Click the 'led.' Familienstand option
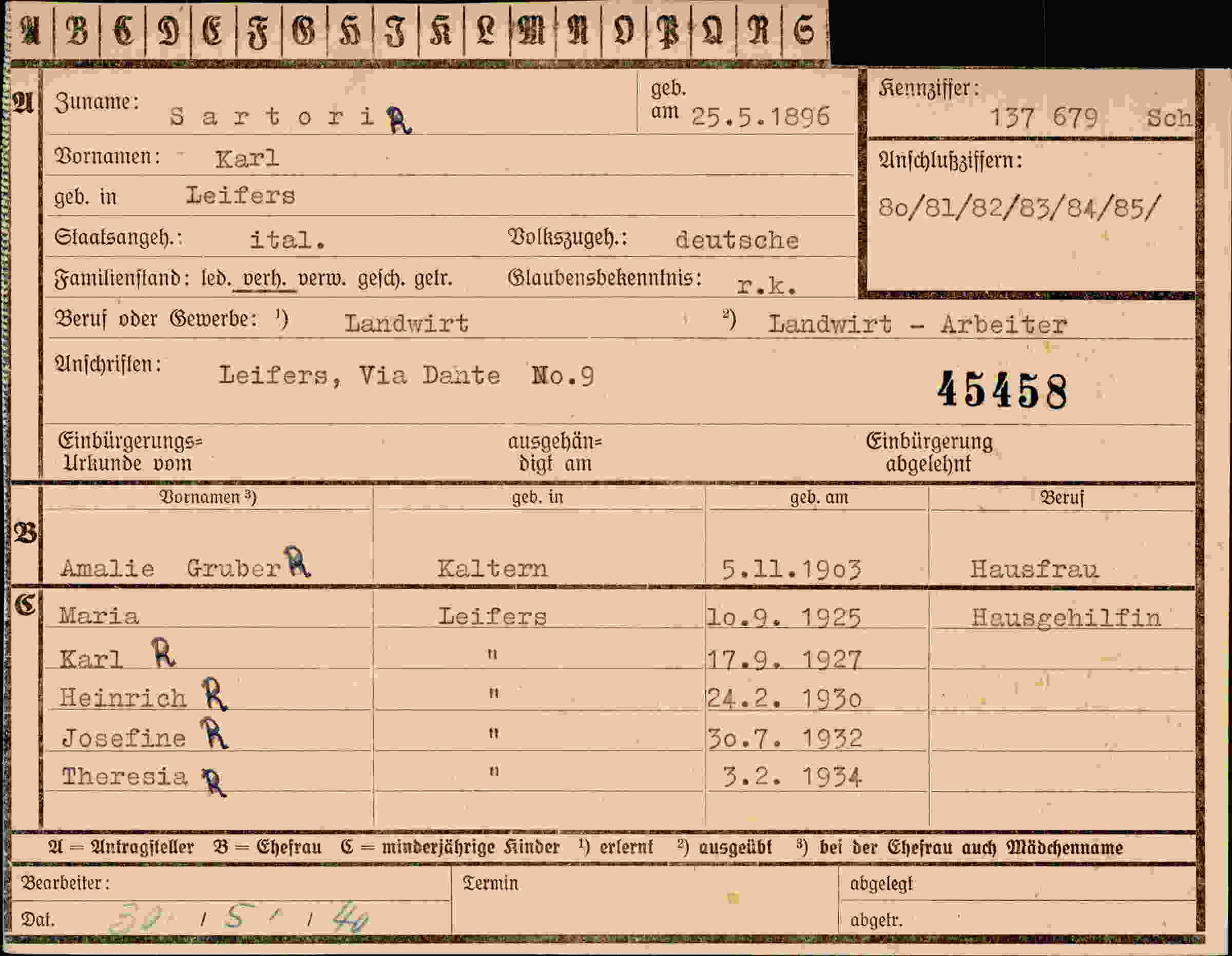 pos(216,279)
